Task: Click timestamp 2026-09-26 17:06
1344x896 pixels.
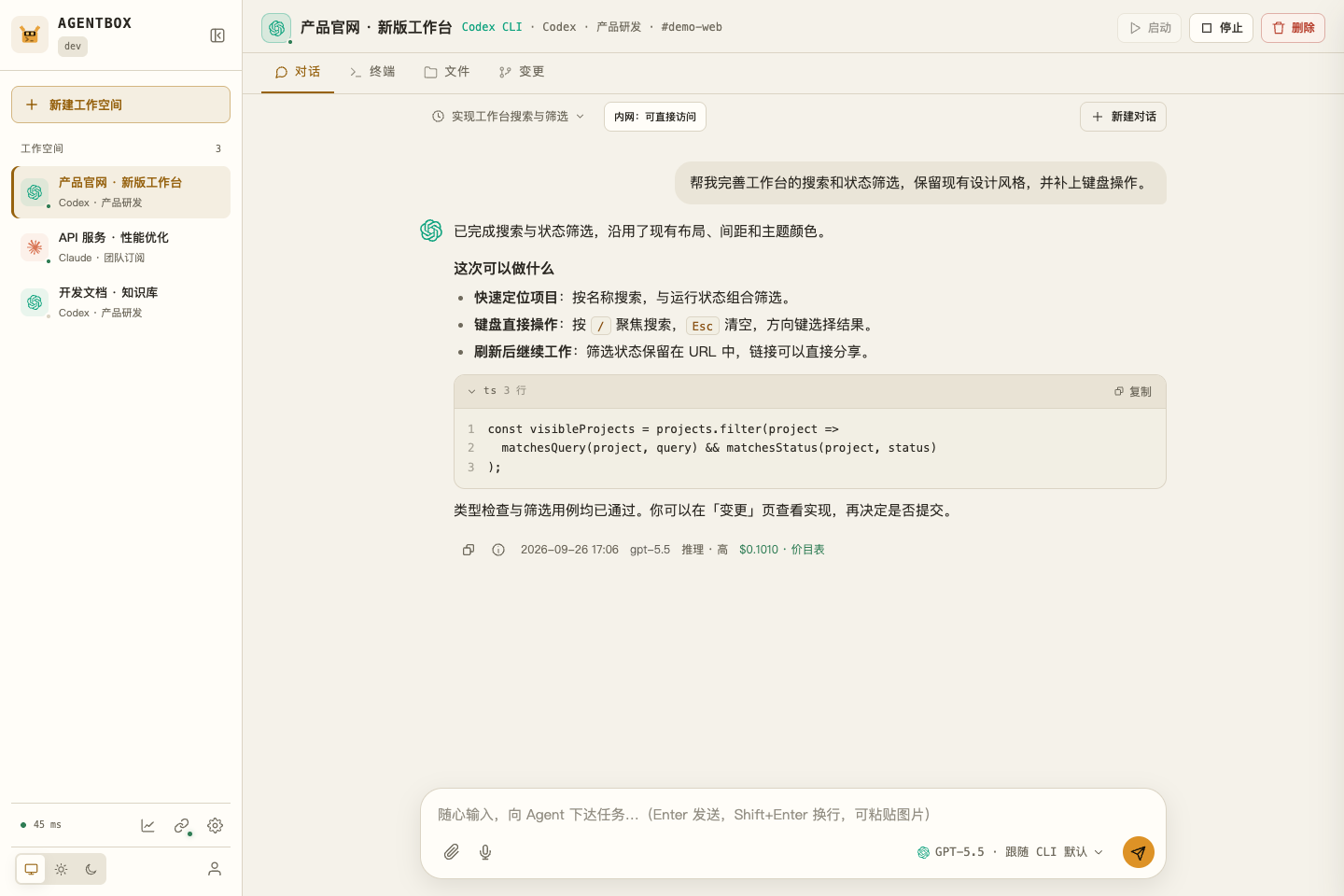Action: [x=569, y=550]
